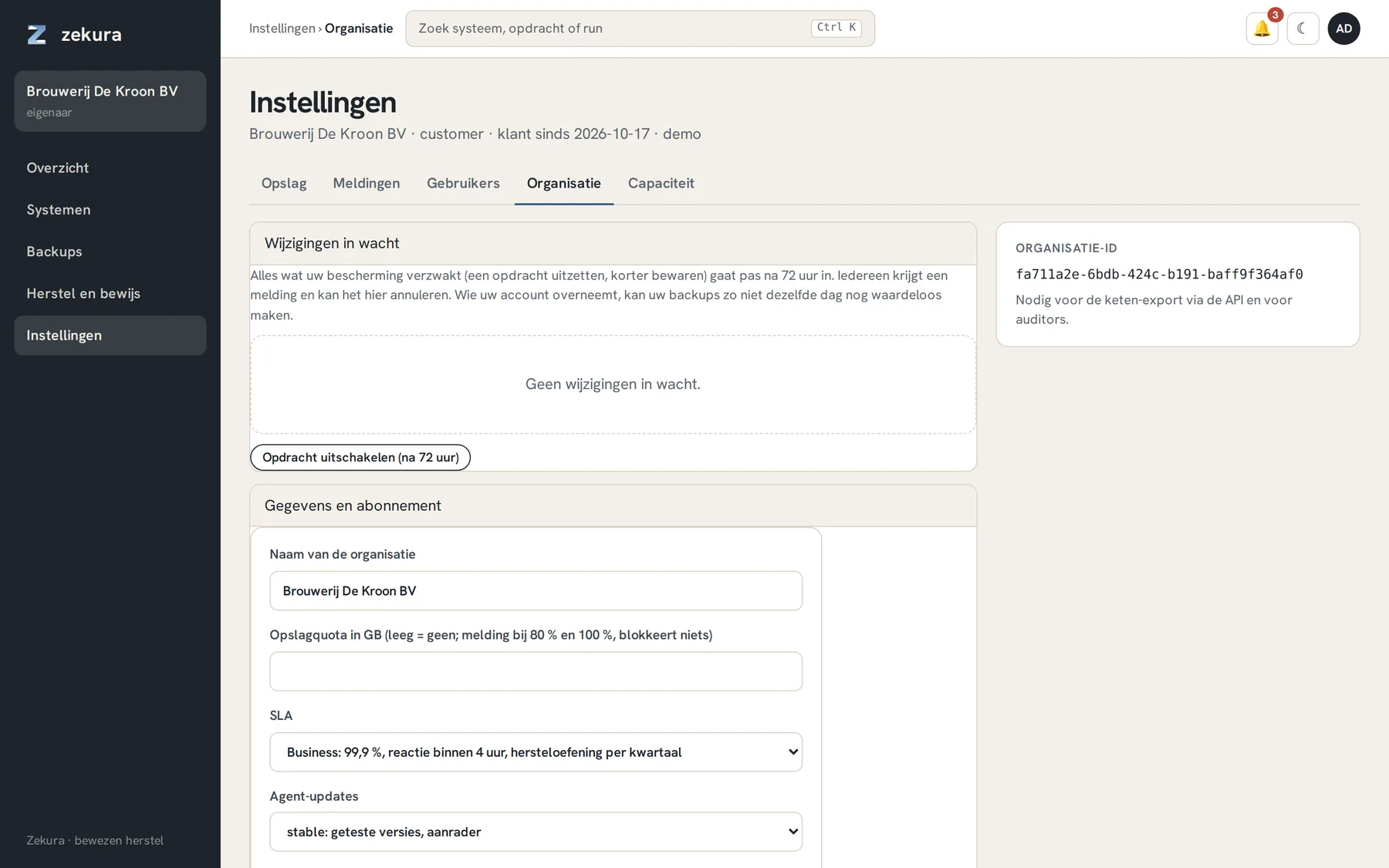Click the Ctrl K shortcut badge
Viewport: 1389px width, 868px height.
(836, 28)
